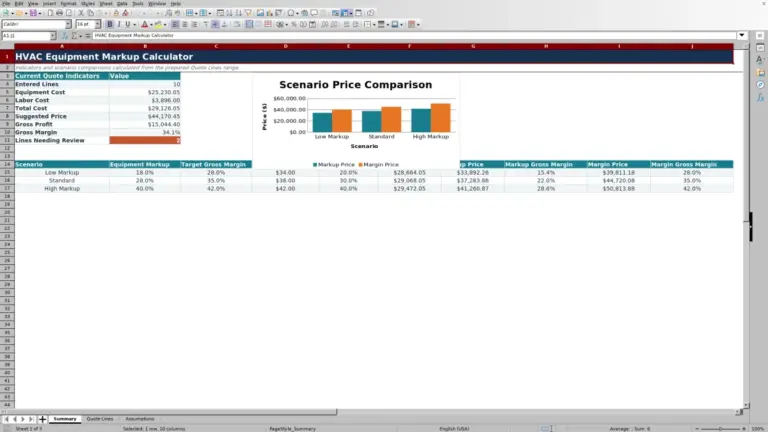768x432 pixels.
Task: Open the Sum function dropdown arrow
Action: [81, 35]
